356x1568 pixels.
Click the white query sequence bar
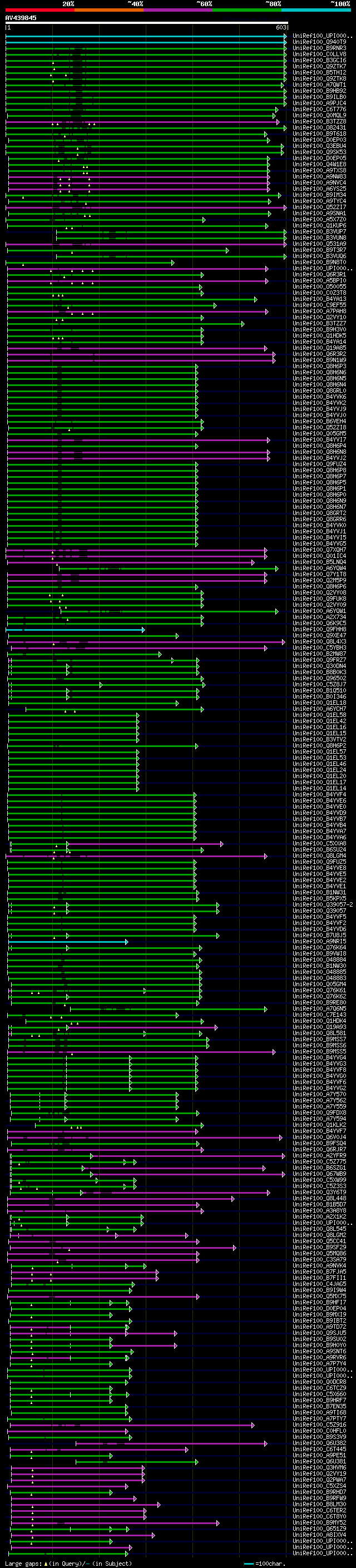click(147, 23)
